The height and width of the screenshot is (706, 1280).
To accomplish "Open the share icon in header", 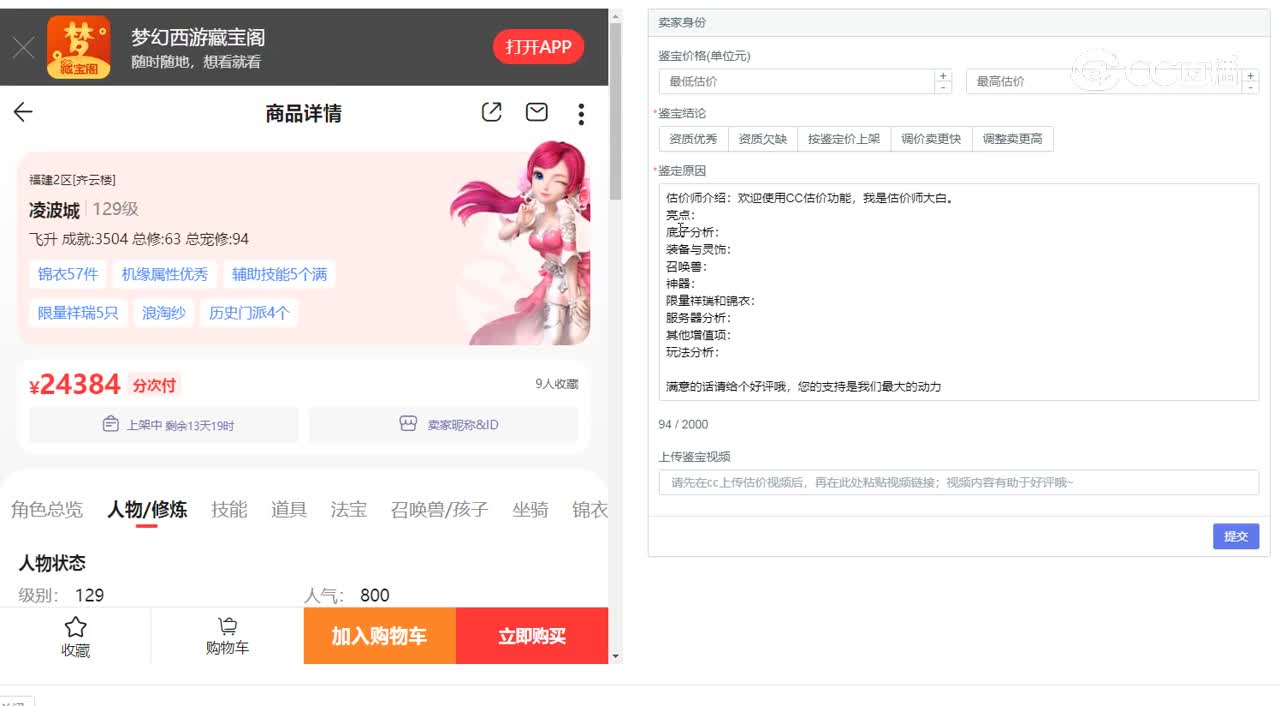I will pos(491,112).
